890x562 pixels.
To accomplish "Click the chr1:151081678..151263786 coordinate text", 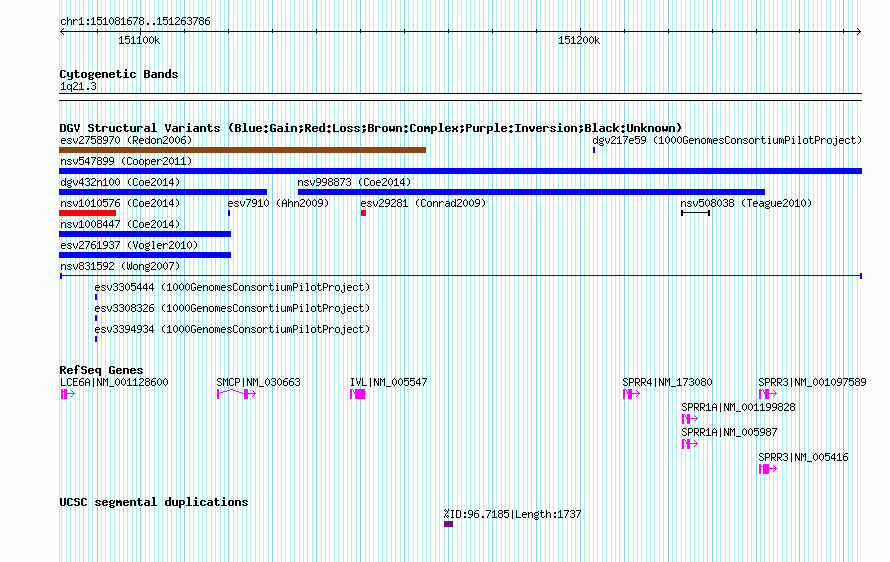I will click(x=135, y=22).
